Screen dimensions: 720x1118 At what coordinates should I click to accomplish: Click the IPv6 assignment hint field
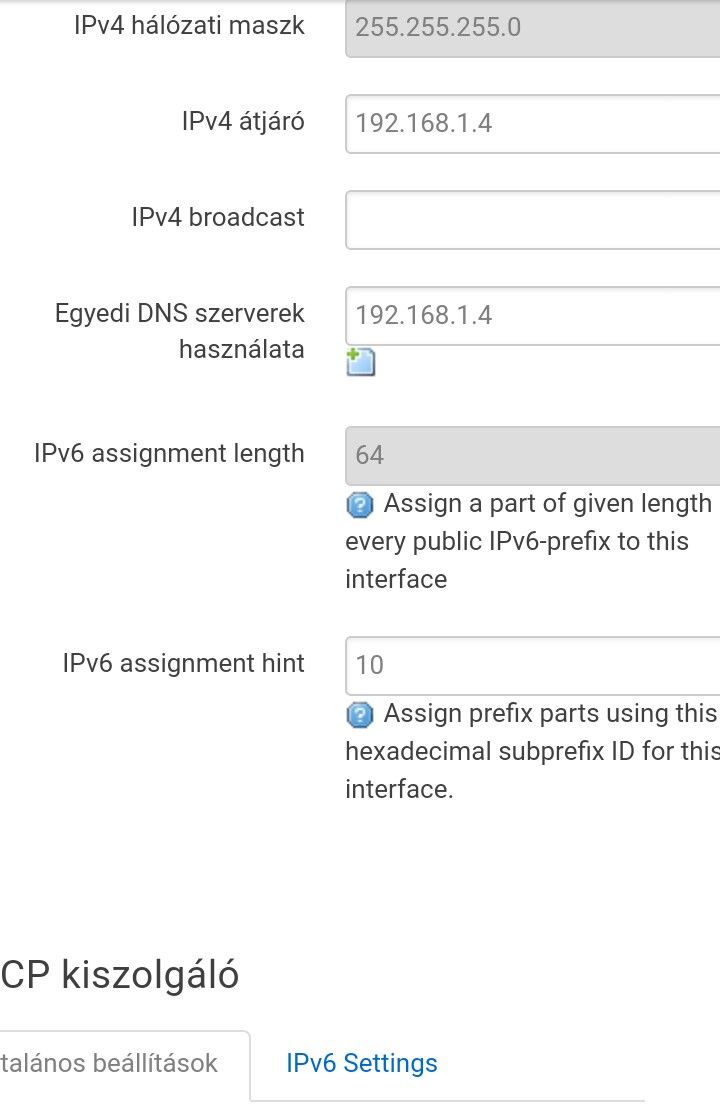pyautogui.click(x=533, y=666)
